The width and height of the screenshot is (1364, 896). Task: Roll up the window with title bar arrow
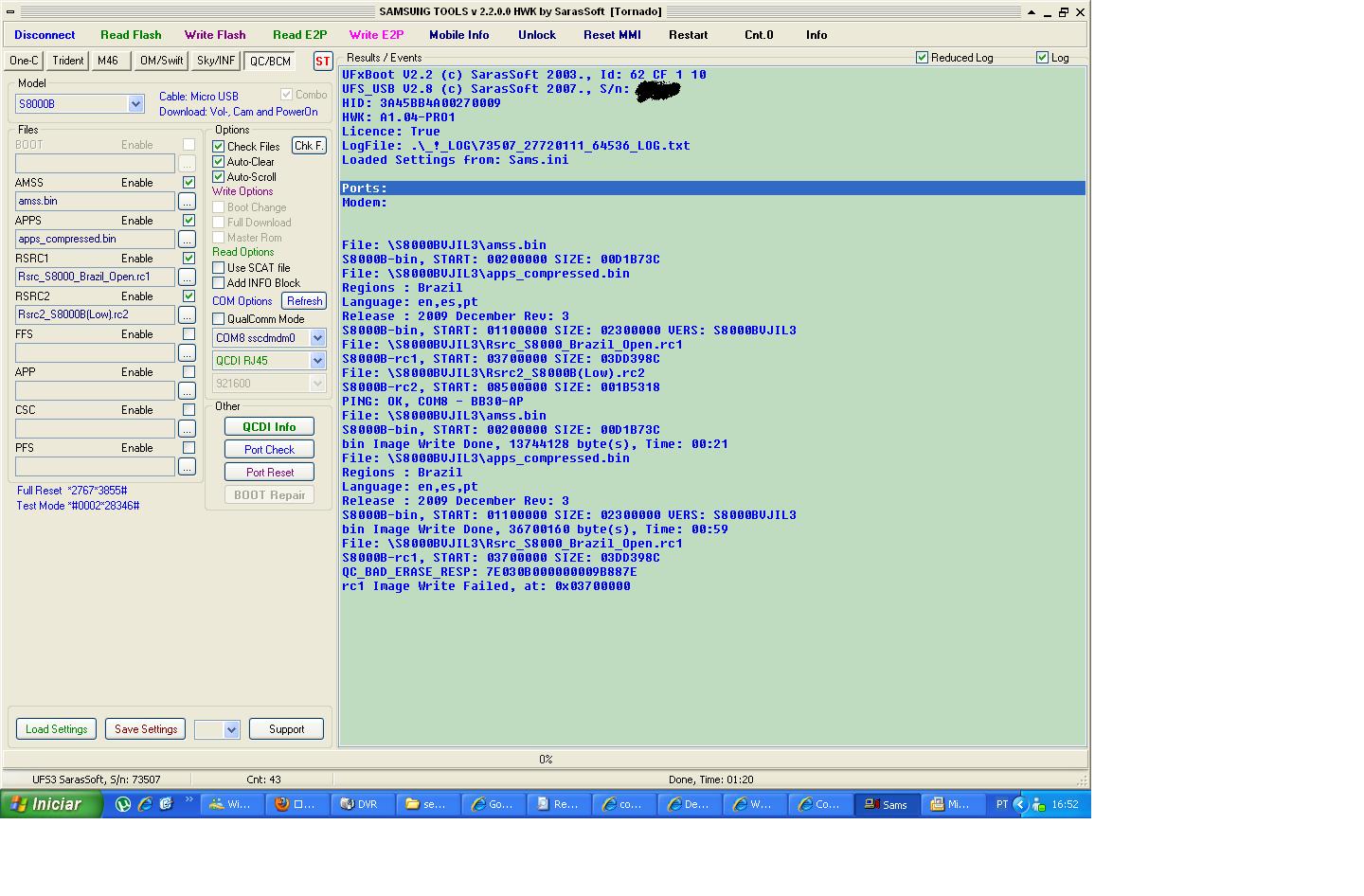pos(1031,12)
